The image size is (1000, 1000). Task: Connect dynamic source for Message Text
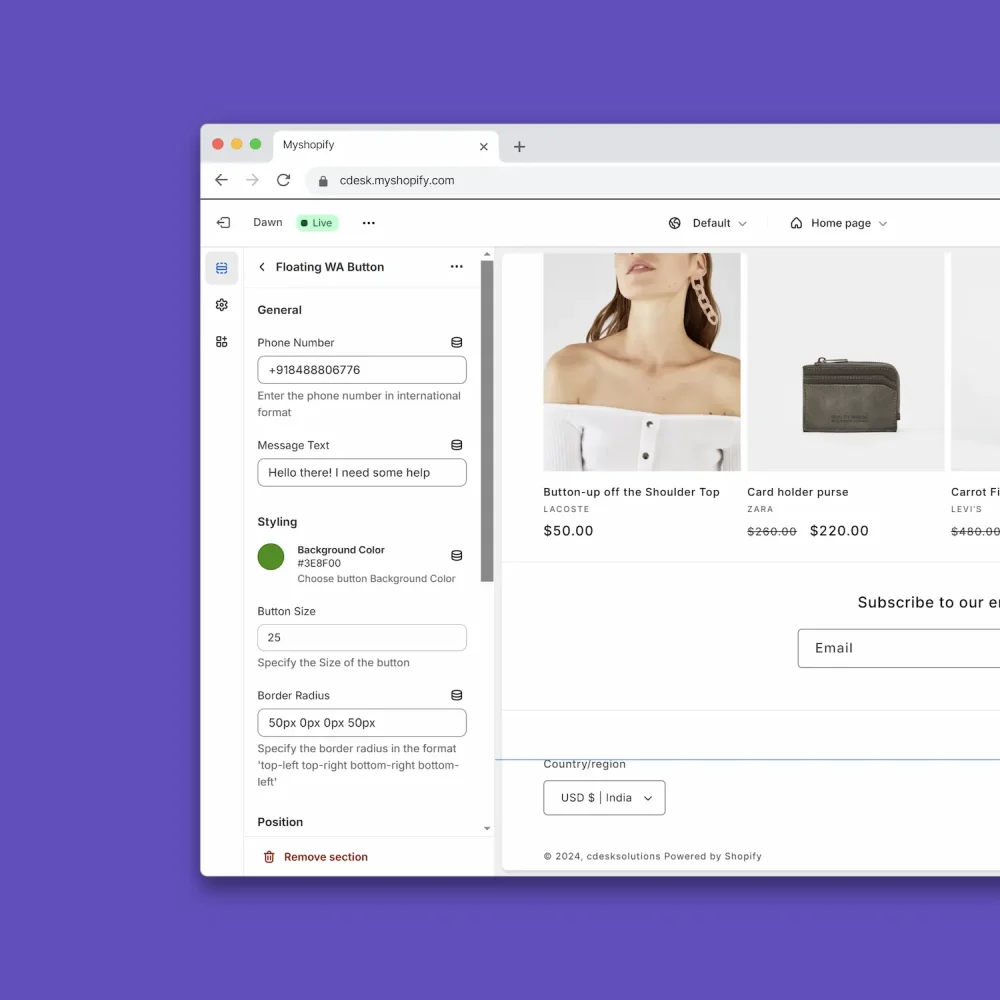point(456,444)
